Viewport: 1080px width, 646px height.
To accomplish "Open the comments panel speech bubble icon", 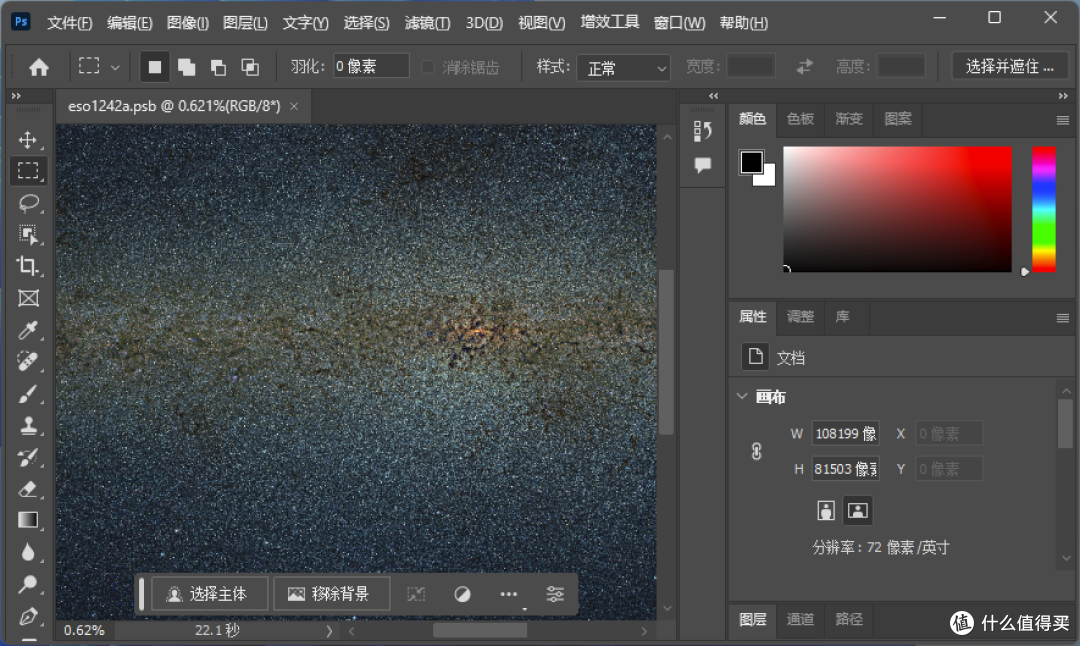I will click(x=703, y=165).
